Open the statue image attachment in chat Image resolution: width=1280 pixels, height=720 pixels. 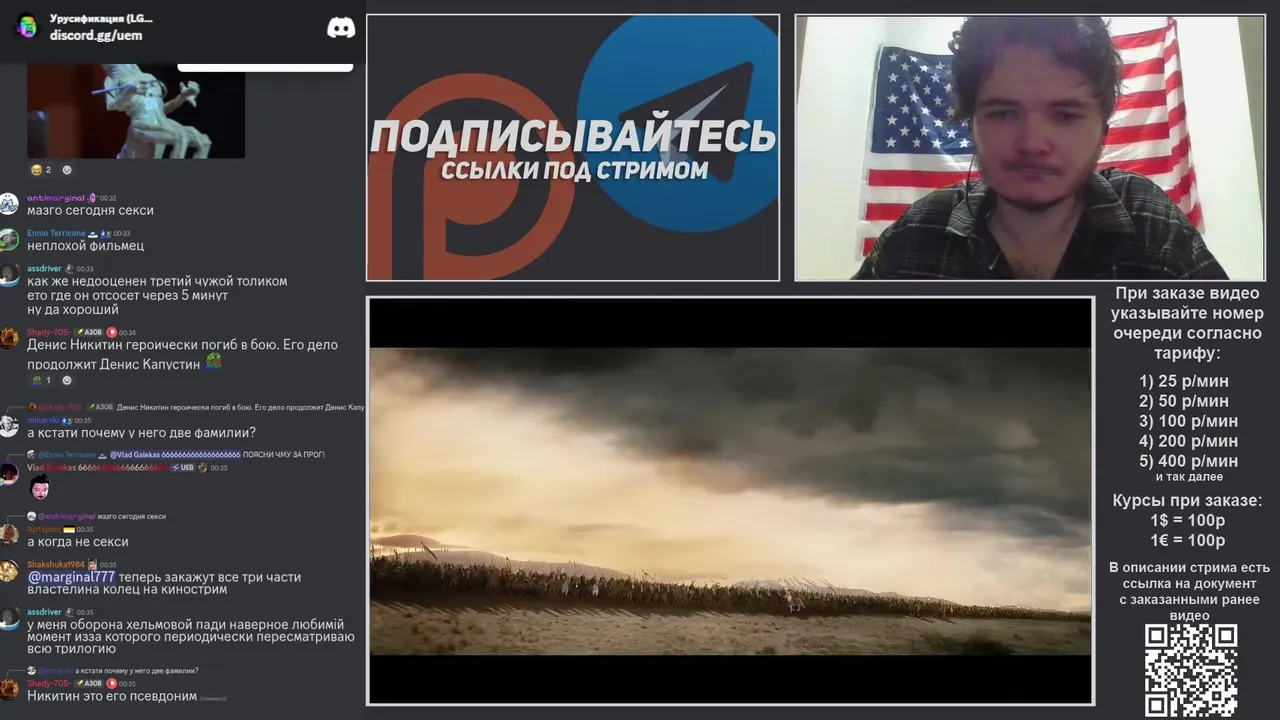coord(136,111)
